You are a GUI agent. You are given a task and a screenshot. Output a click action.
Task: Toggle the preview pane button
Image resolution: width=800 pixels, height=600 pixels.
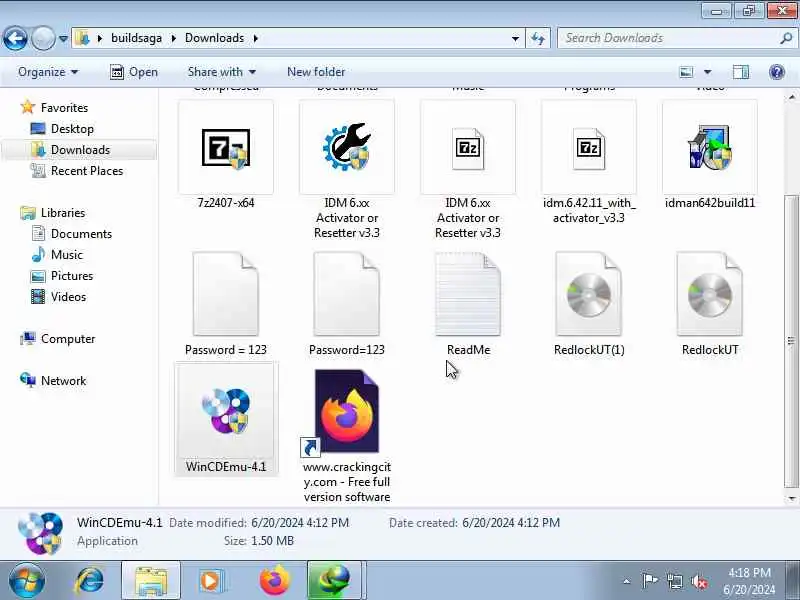(x=741, y=72)
